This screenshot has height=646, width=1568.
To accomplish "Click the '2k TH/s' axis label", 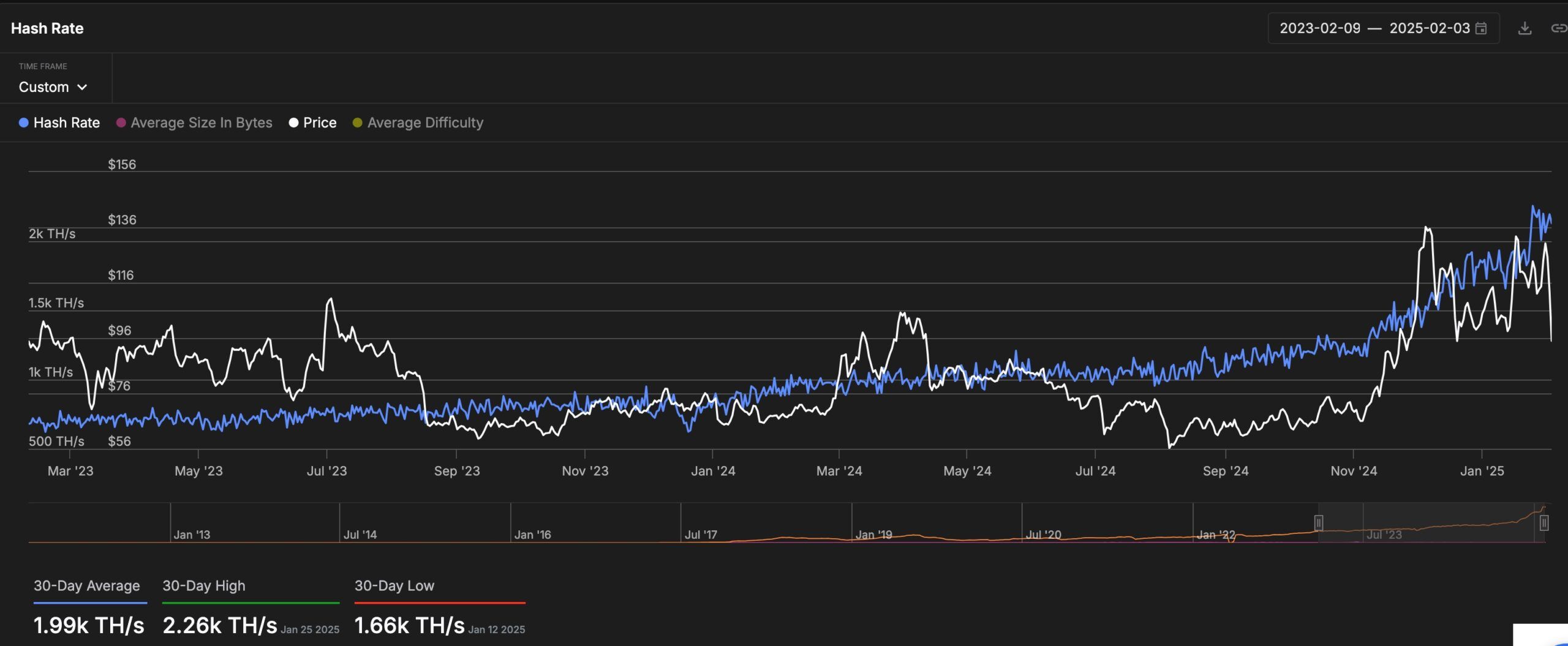I will coord(52,233).
